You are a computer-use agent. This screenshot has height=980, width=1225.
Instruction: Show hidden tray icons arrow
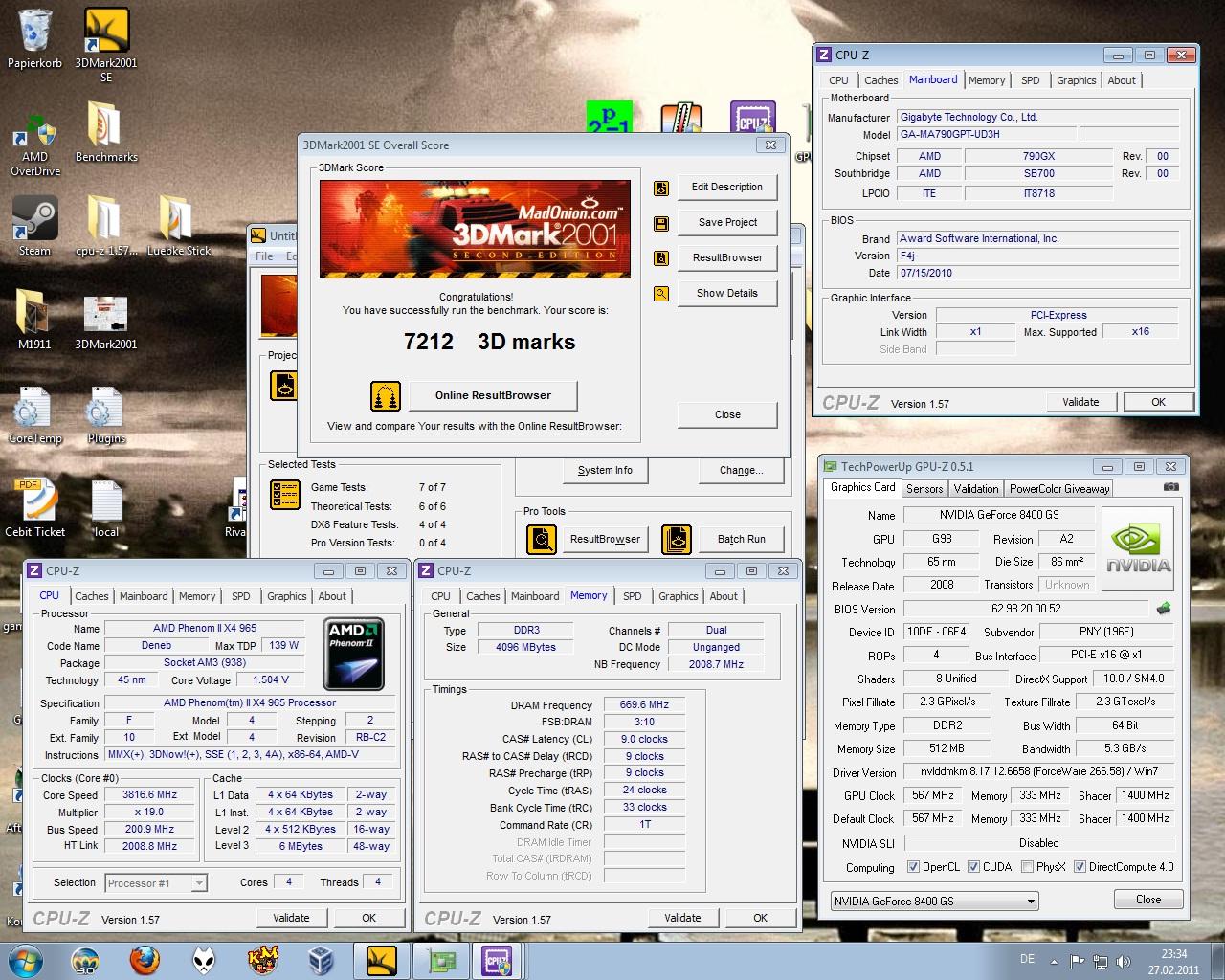pyautogui.click(x=1055, y=962)
